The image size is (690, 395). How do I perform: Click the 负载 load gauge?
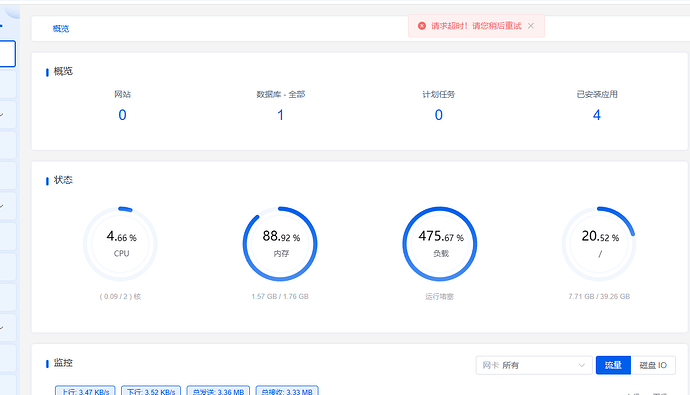440,244
